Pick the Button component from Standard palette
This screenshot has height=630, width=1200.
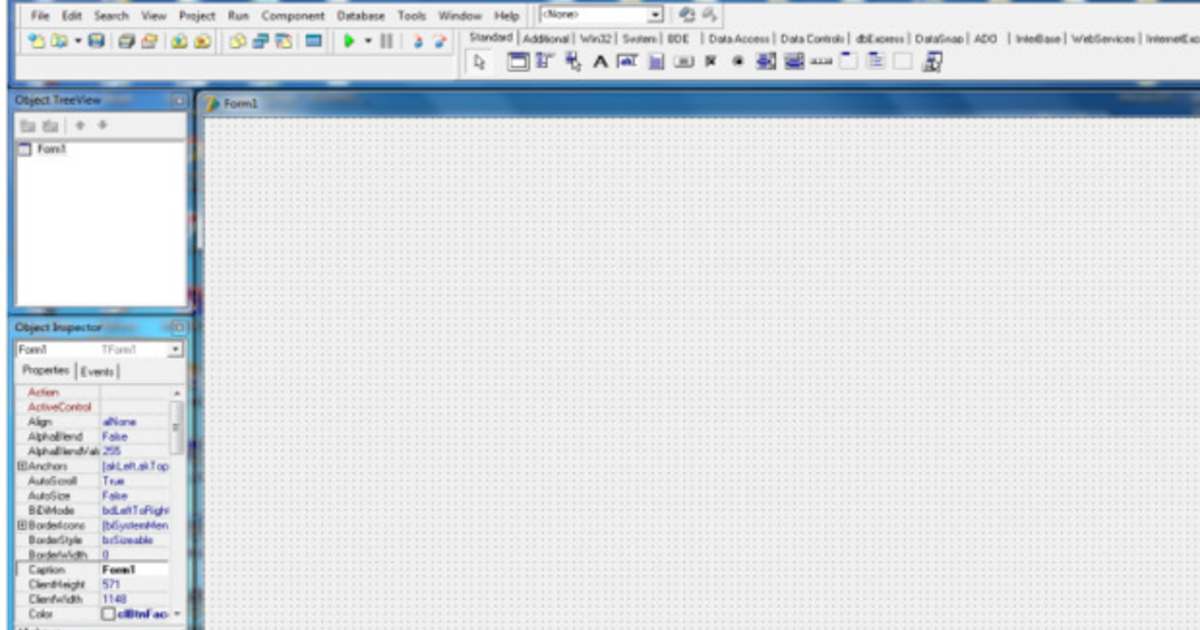pos(685,62)
